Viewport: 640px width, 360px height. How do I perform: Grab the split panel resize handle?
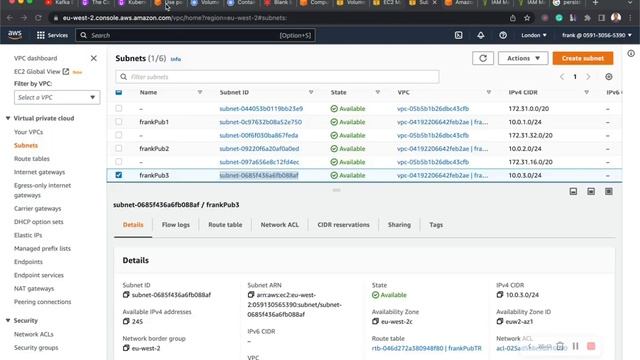[336, 190]
